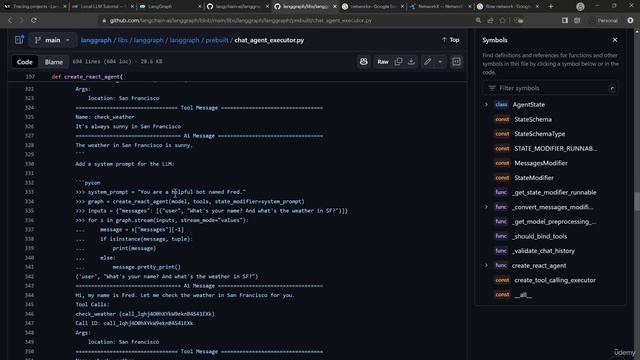The height and width of the screenshot is (360, 640).
Task: Select the __all__ constant symbol
Action: pyautogui.click(x=523, y=295)
